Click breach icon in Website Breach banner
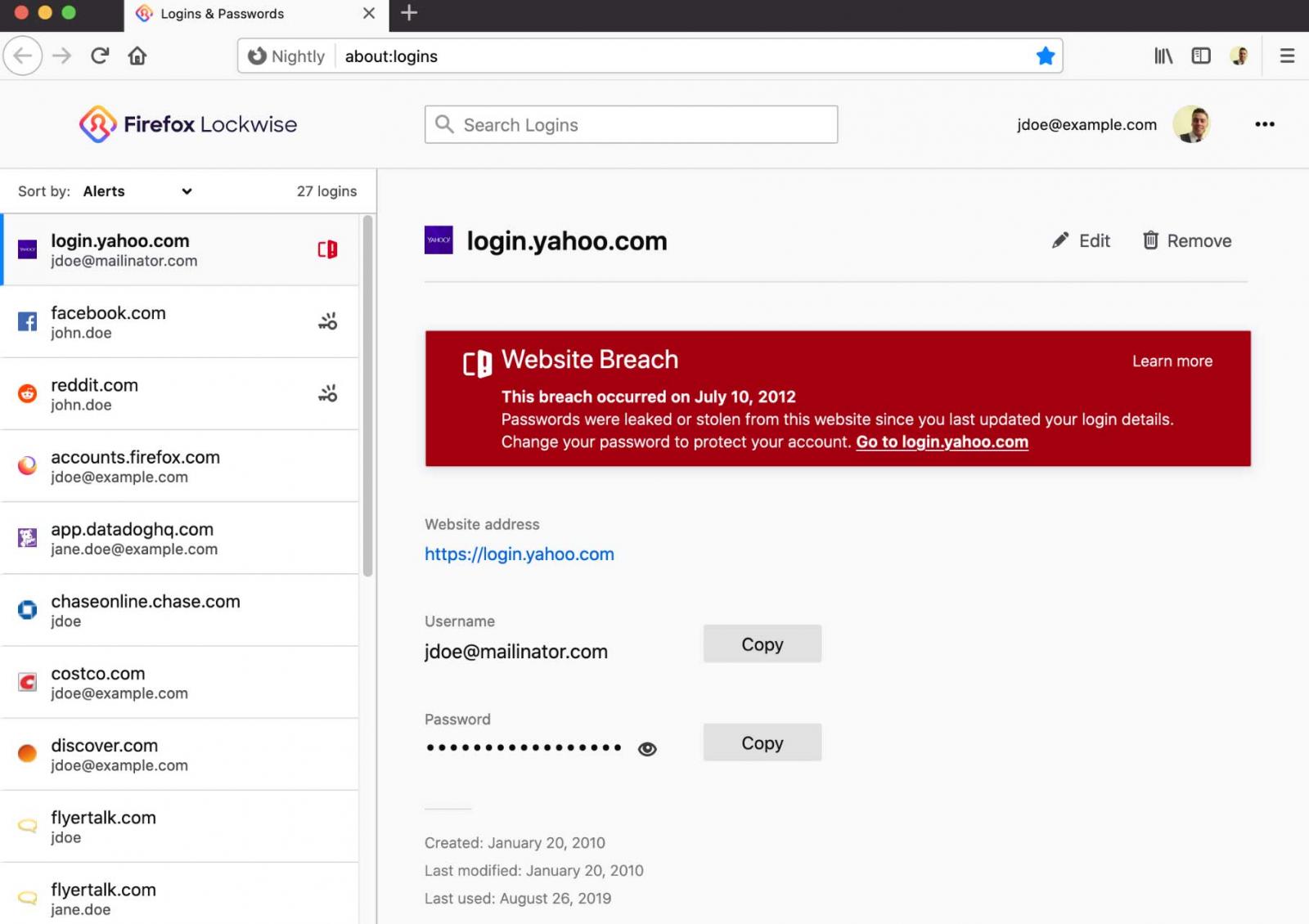1309x924 pixels. [477, 363]
